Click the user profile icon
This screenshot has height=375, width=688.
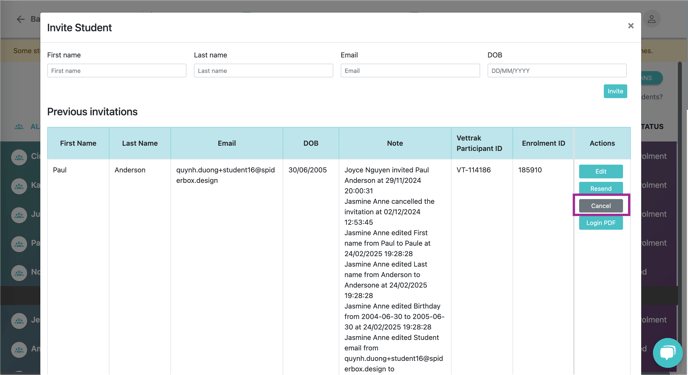coord(652,19)
